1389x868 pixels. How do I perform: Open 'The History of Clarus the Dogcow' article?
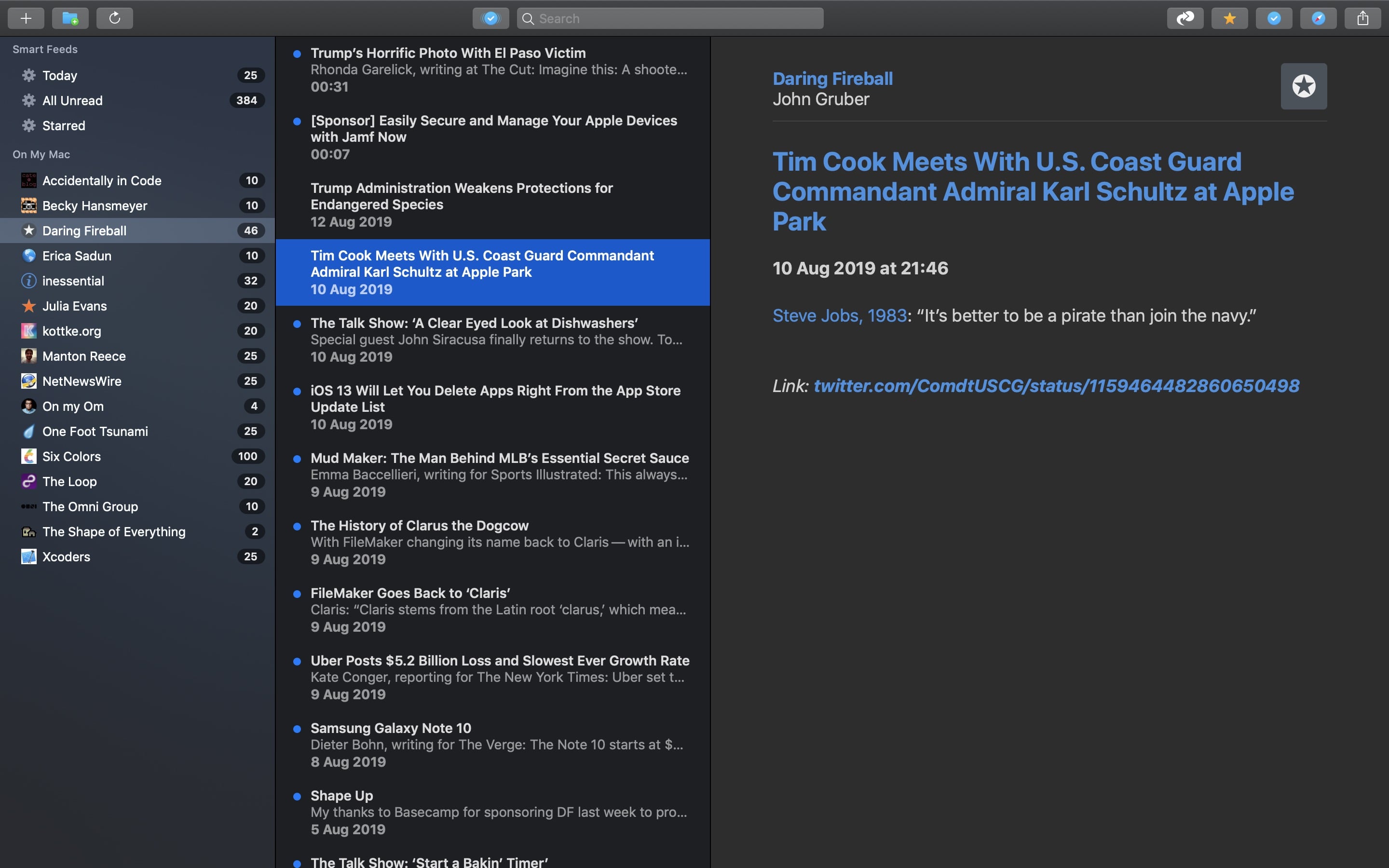(492, 542)
